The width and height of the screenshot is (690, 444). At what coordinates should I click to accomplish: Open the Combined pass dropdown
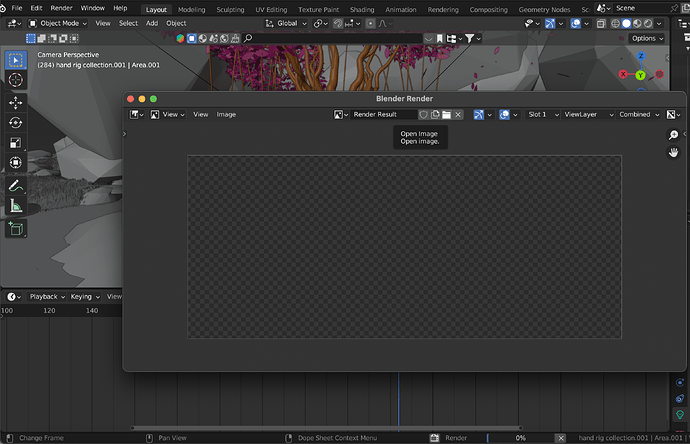639,114
